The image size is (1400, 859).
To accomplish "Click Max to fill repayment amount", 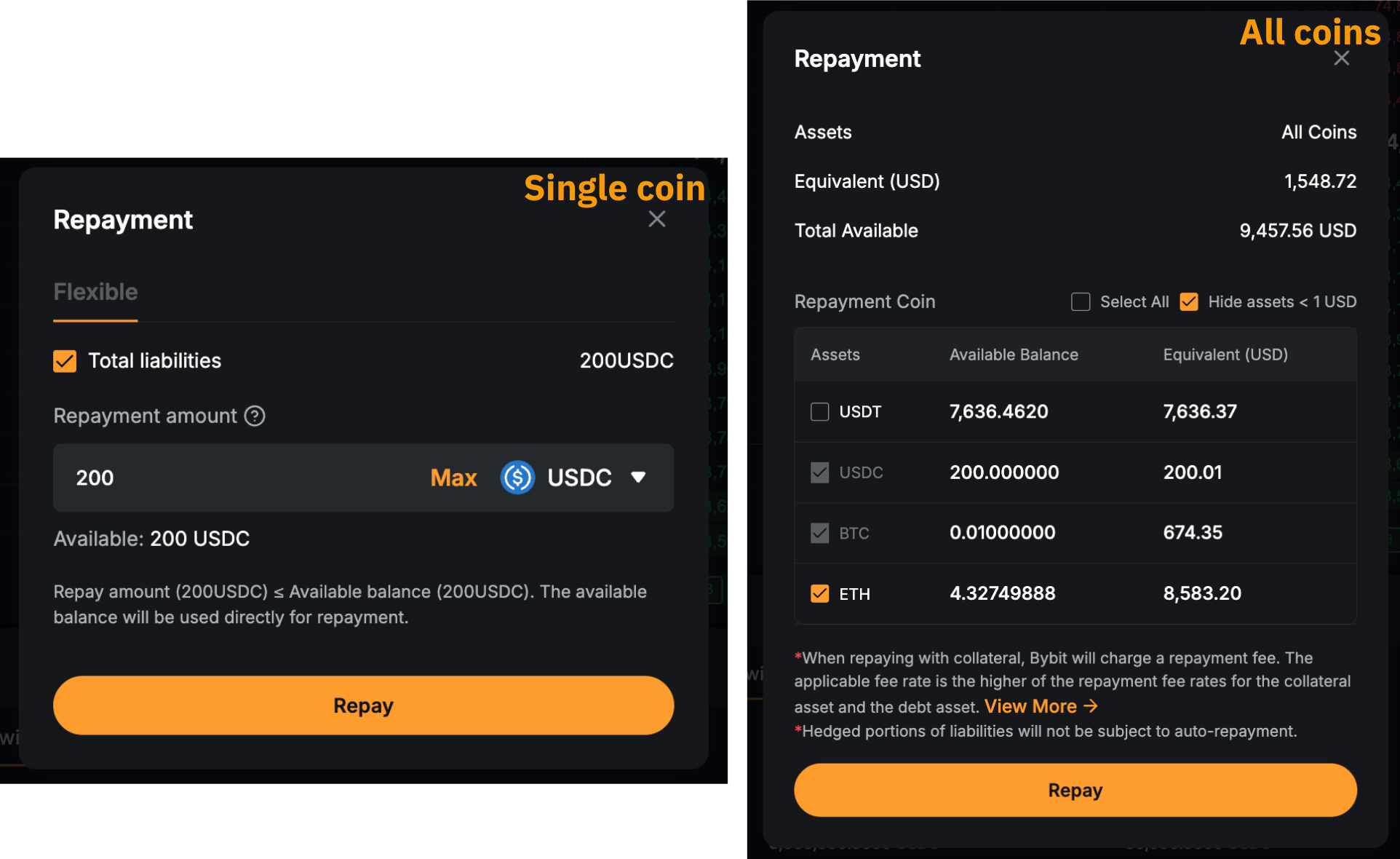I will (453, 478).
